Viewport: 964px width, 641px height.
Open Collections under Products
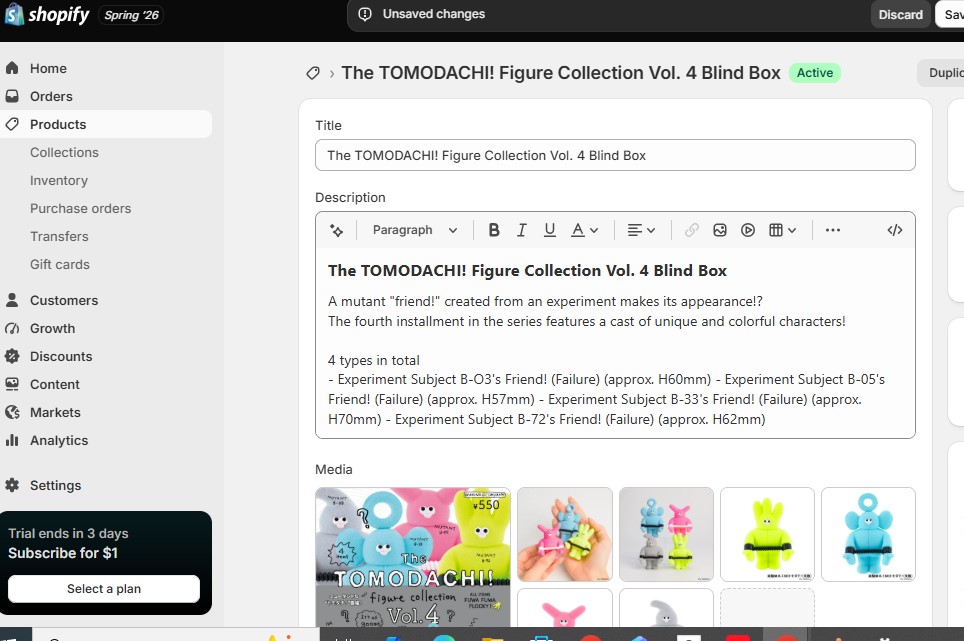(x=64, y=152)
